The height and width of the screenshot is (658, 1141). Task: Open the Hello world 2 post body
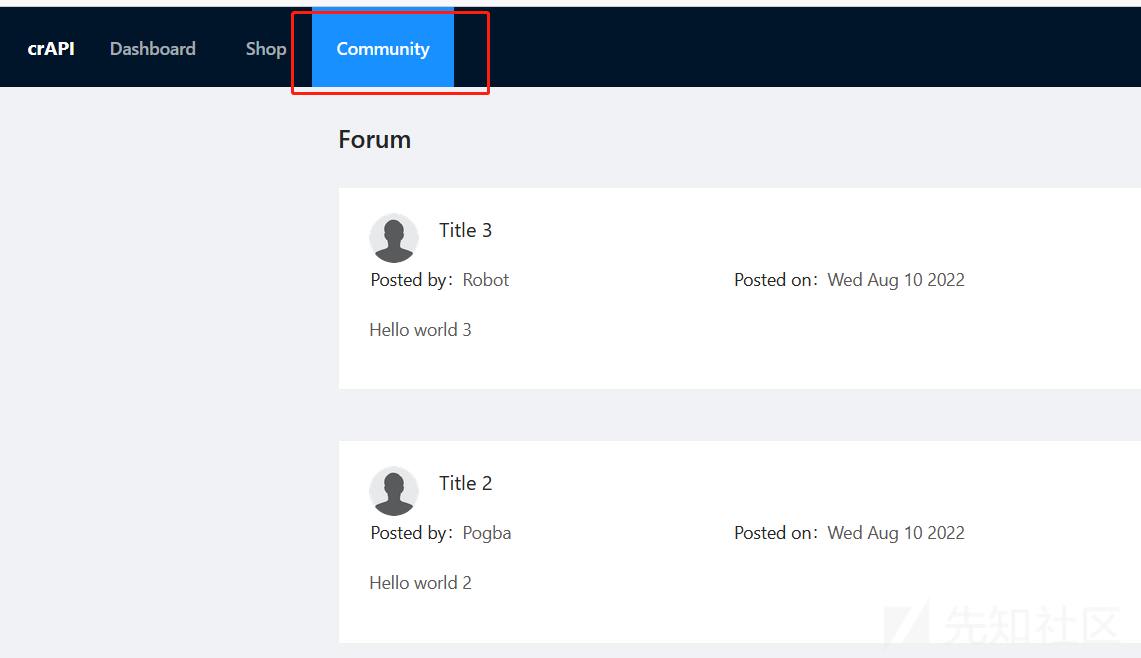(420, 583)
